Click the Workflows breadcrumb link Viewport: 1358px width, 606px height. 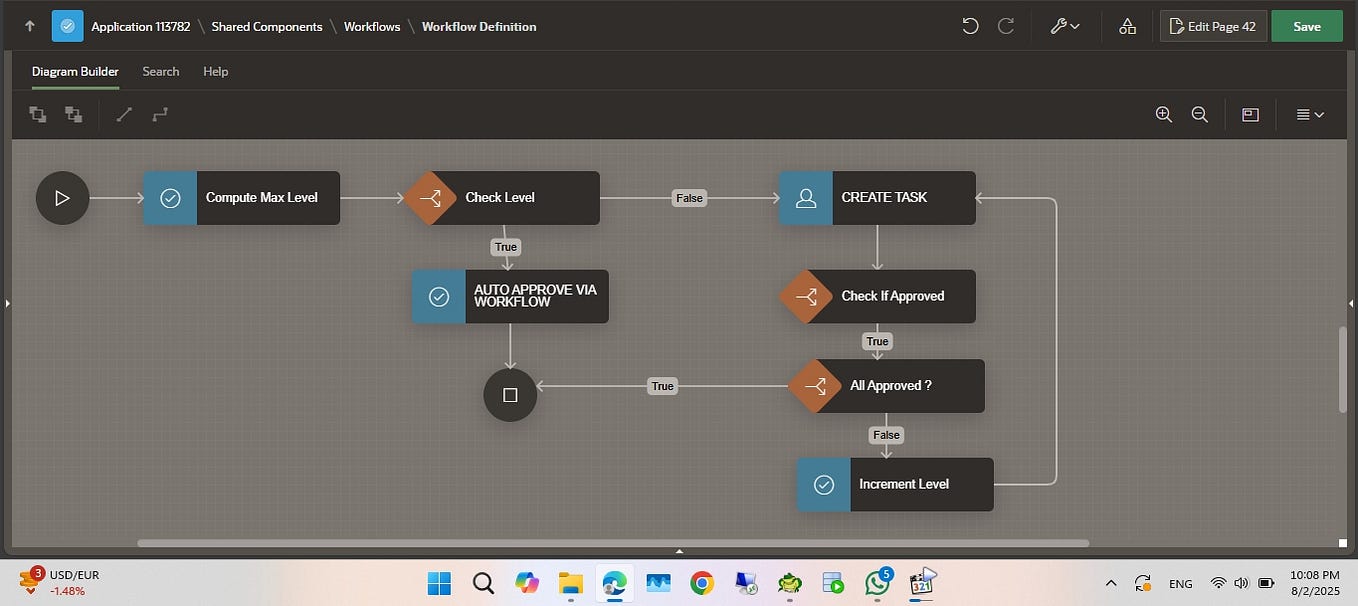coord(371,27)
